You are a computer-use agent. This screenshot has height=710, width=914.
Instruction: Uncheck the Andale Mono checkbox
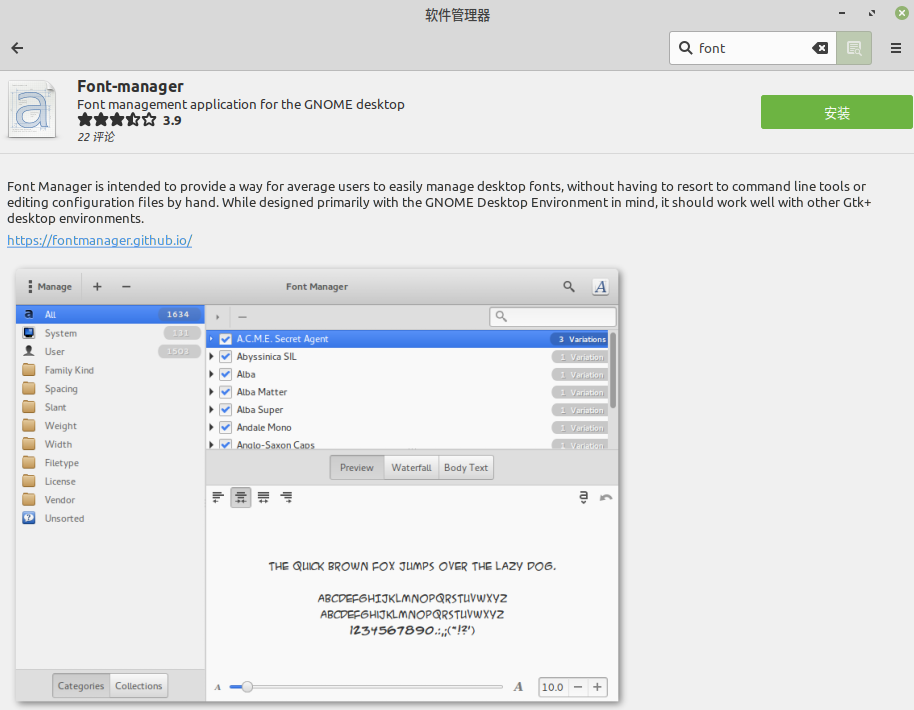point(226,427)
